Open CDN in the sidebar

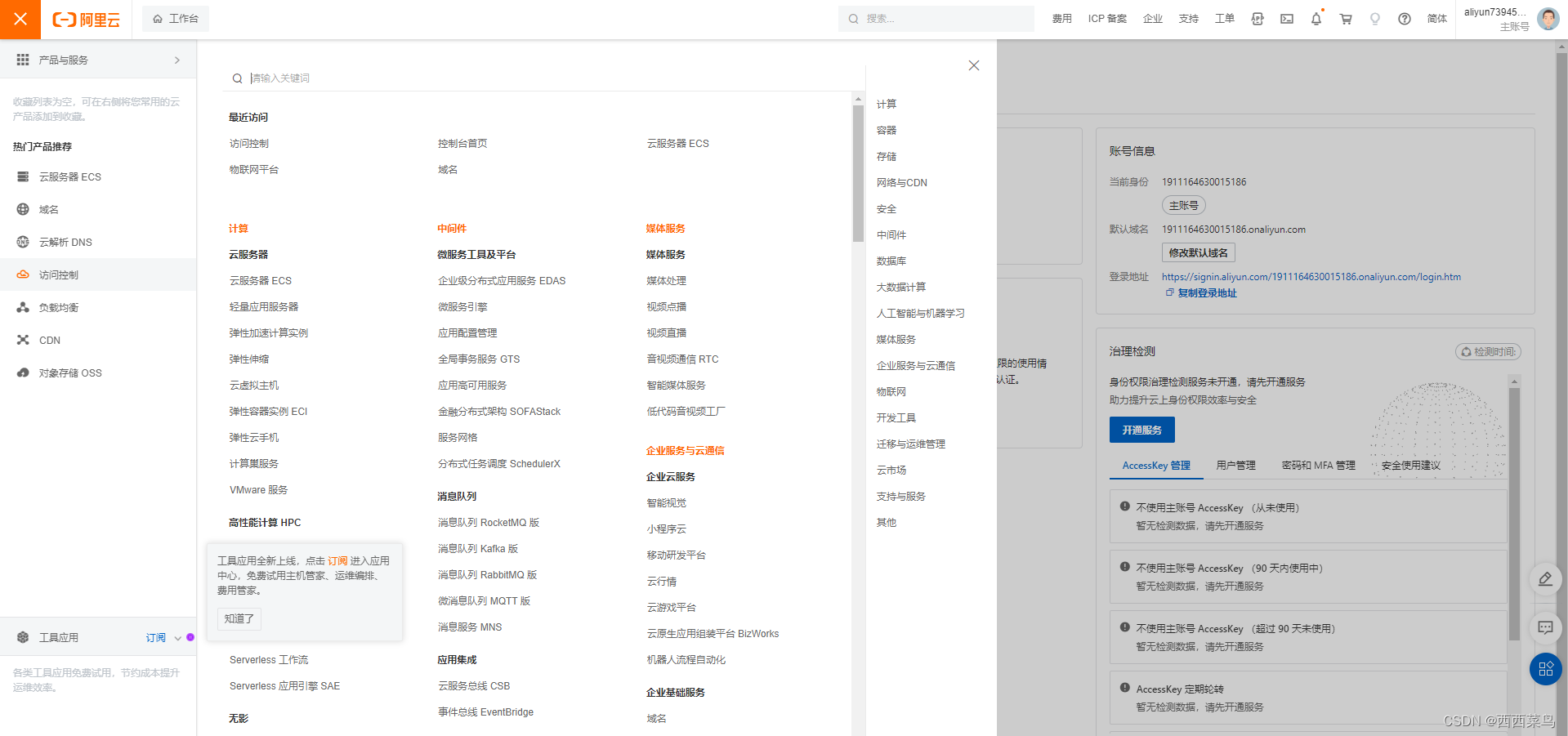pos(98,341)
